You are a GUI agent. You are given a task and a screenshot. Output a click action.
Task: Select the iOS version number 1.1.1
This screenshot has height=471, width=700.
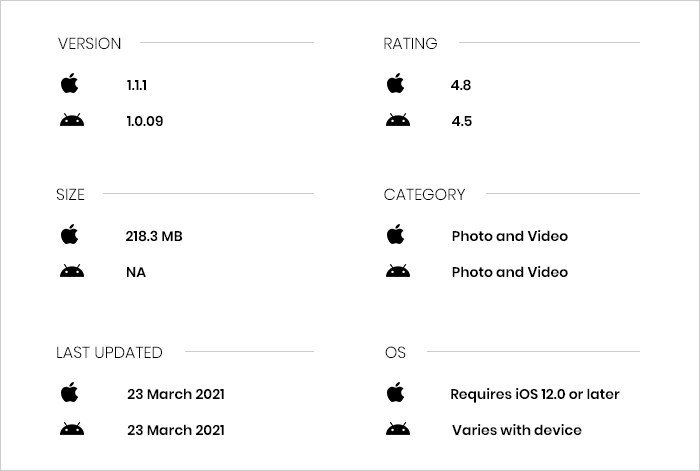(137, 85)
